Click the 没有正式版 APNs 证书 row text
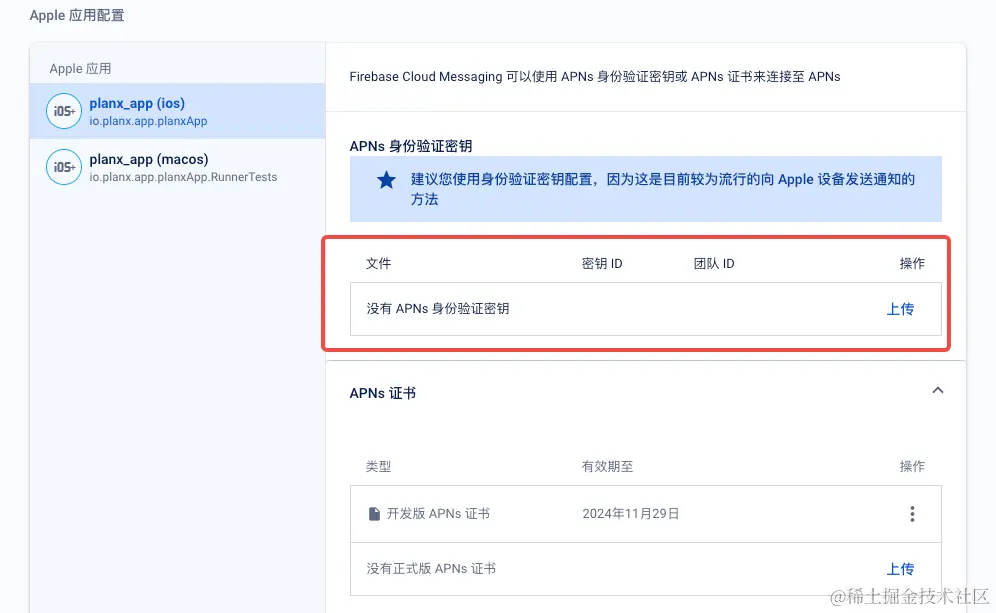This screenshot has height=613, width=996. click(x=431, y=569)
